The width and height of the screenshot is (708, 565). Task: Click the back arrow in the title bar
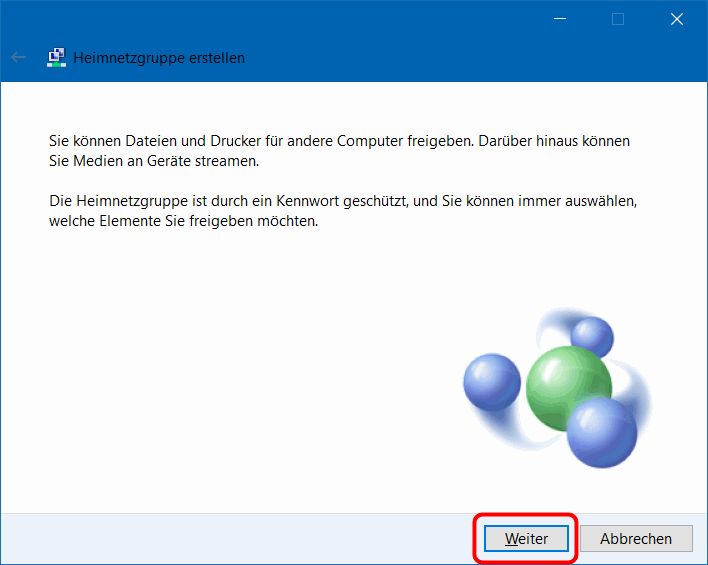coord(18,58)
